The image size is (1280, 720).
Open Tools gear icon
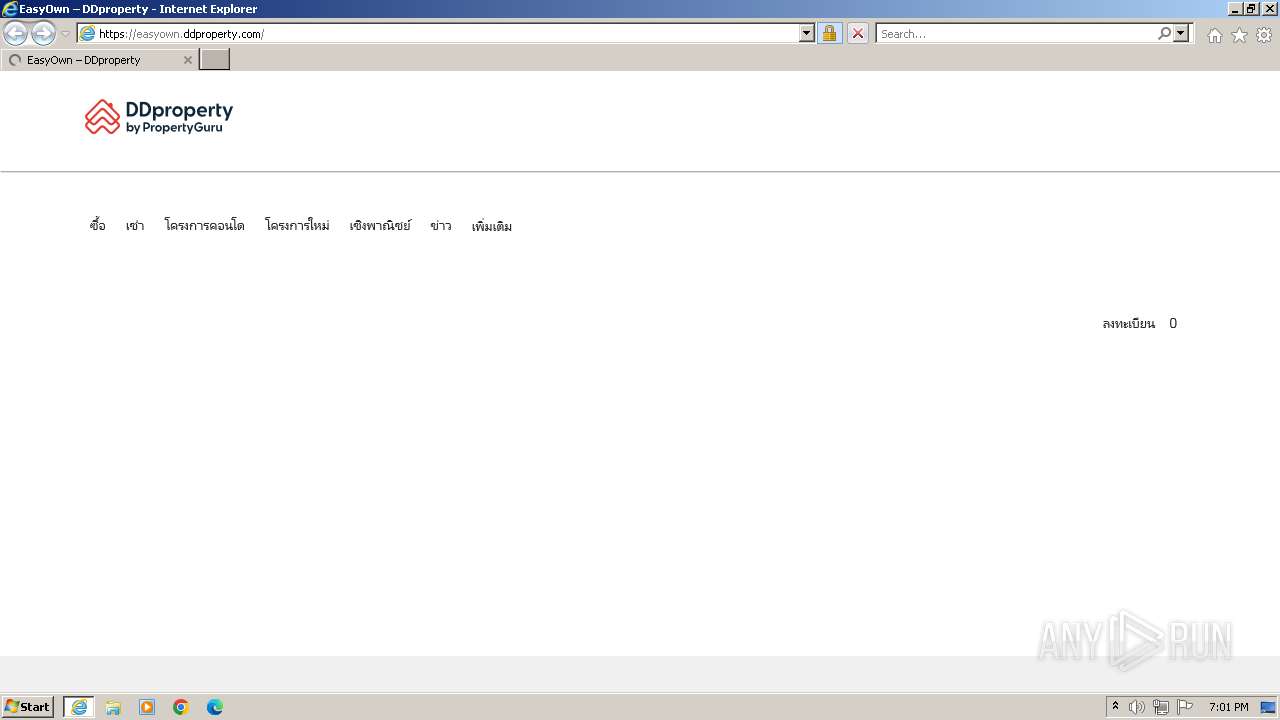tap(1264, 35)
